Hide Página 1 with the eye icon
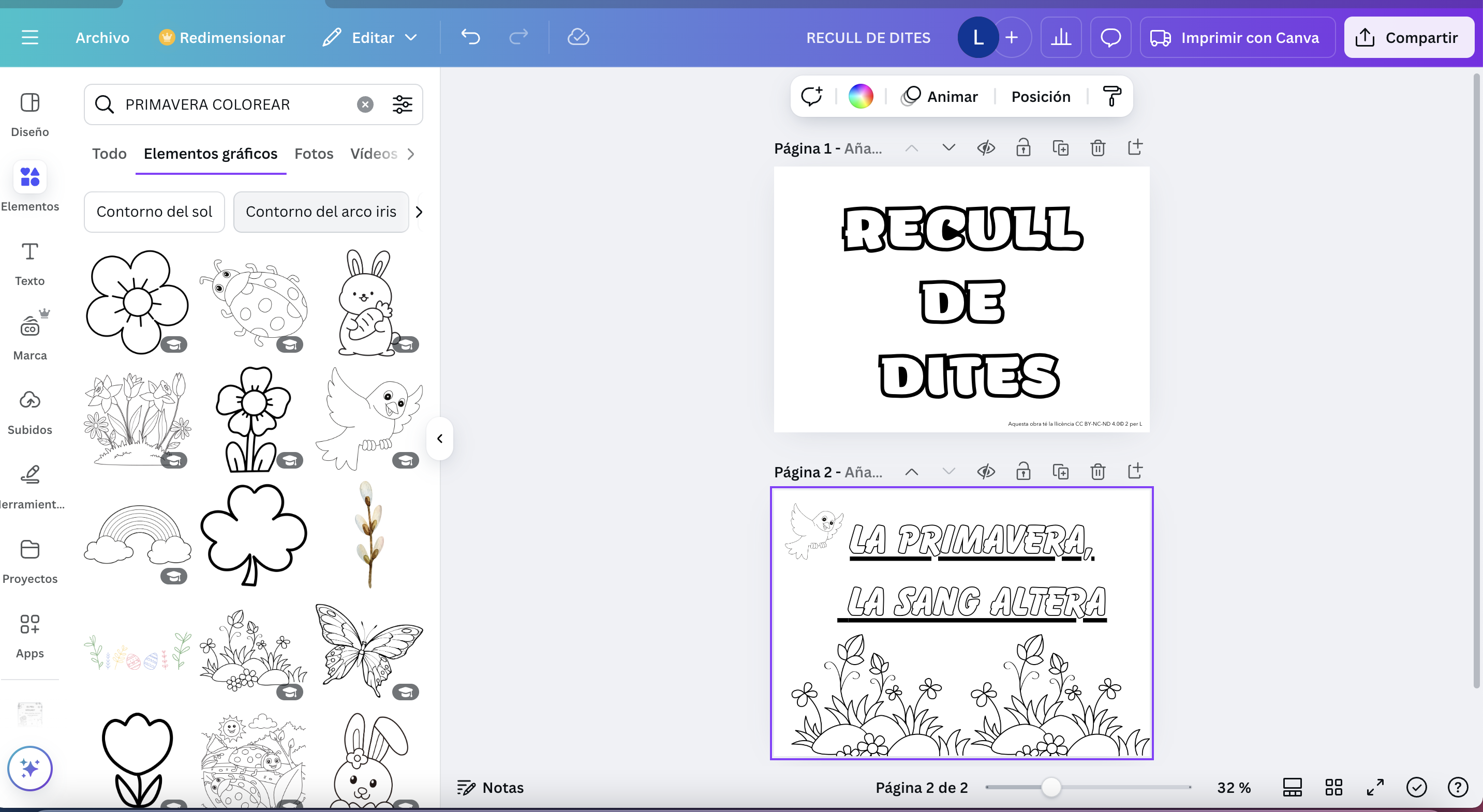 tap(986, 147)
